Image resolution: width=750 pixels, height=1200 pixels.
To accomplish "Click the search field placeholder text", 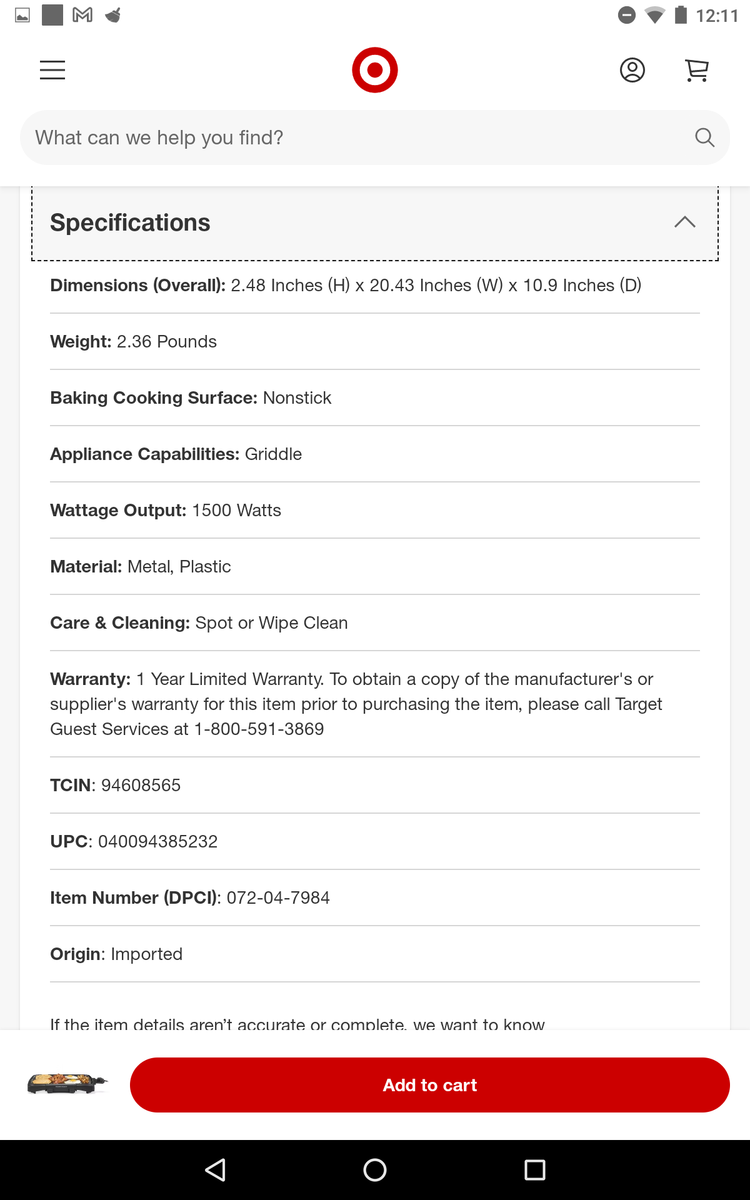I will click(x=159, y=138).
